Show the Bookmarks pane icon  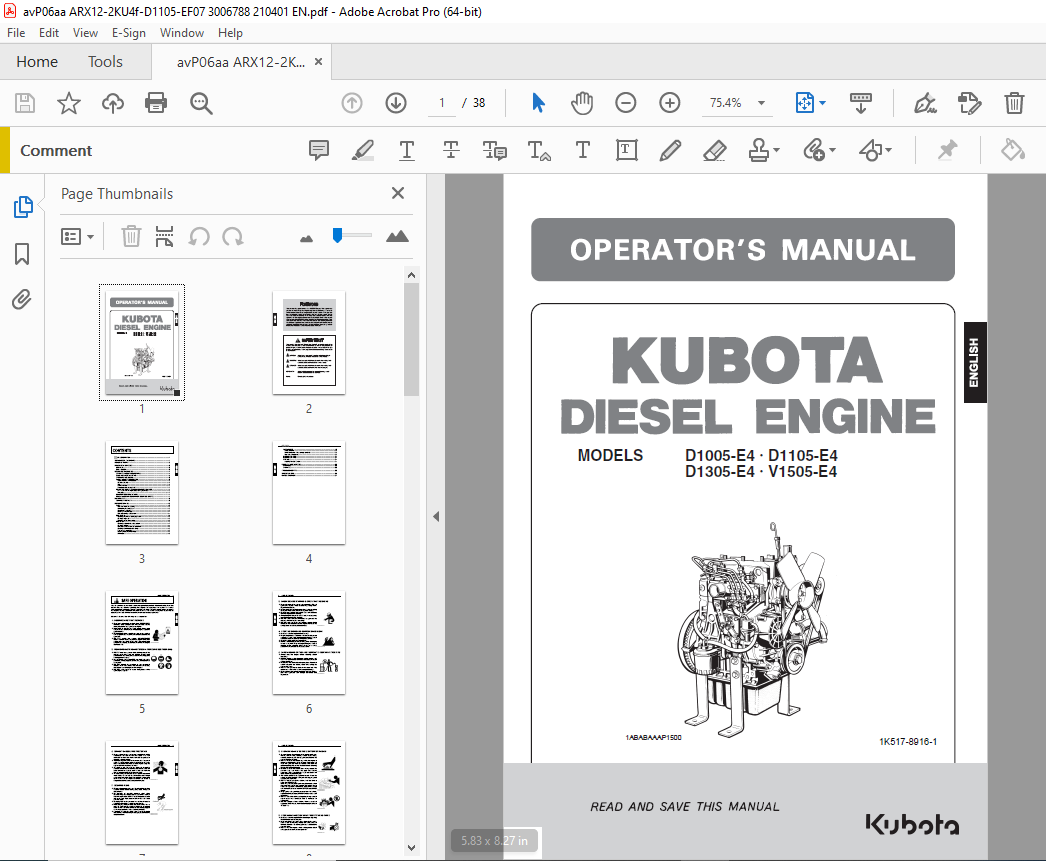22,253
